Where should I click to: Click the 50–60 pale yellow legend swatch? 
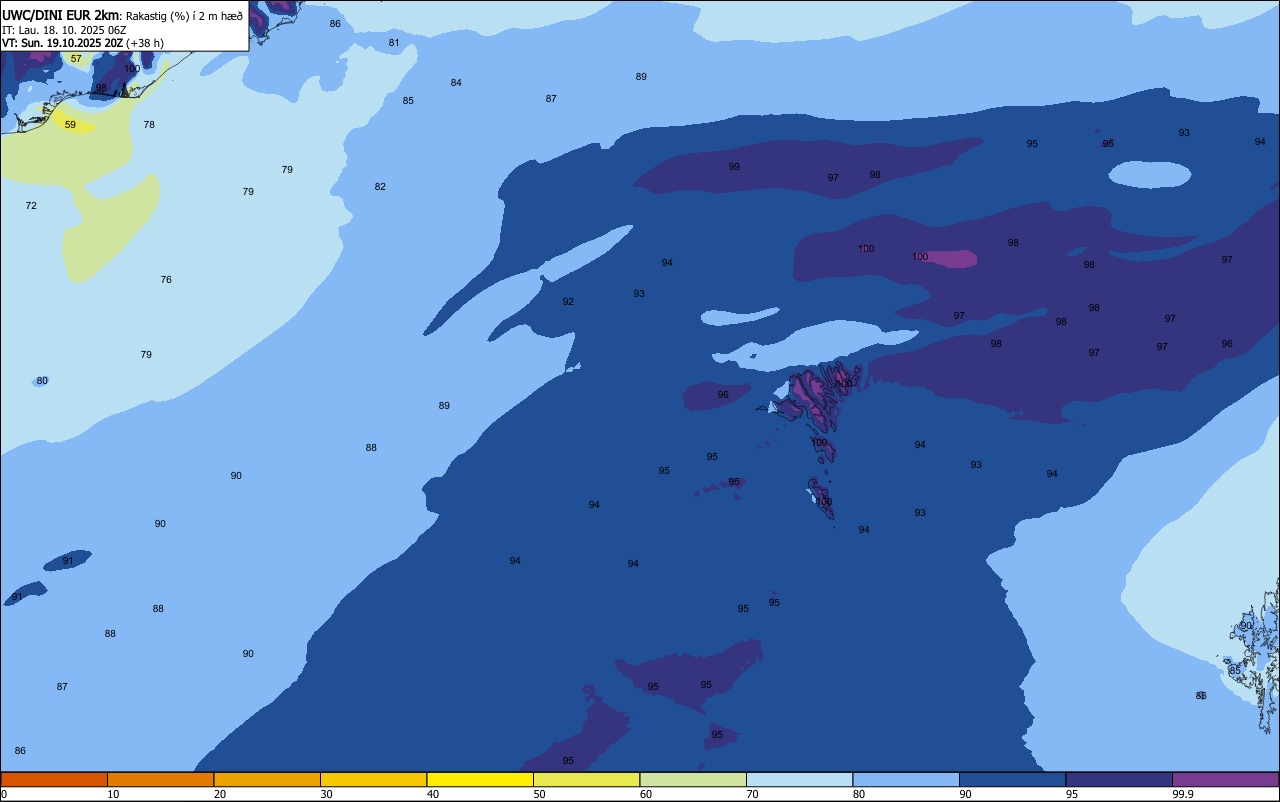pos(586,779)
